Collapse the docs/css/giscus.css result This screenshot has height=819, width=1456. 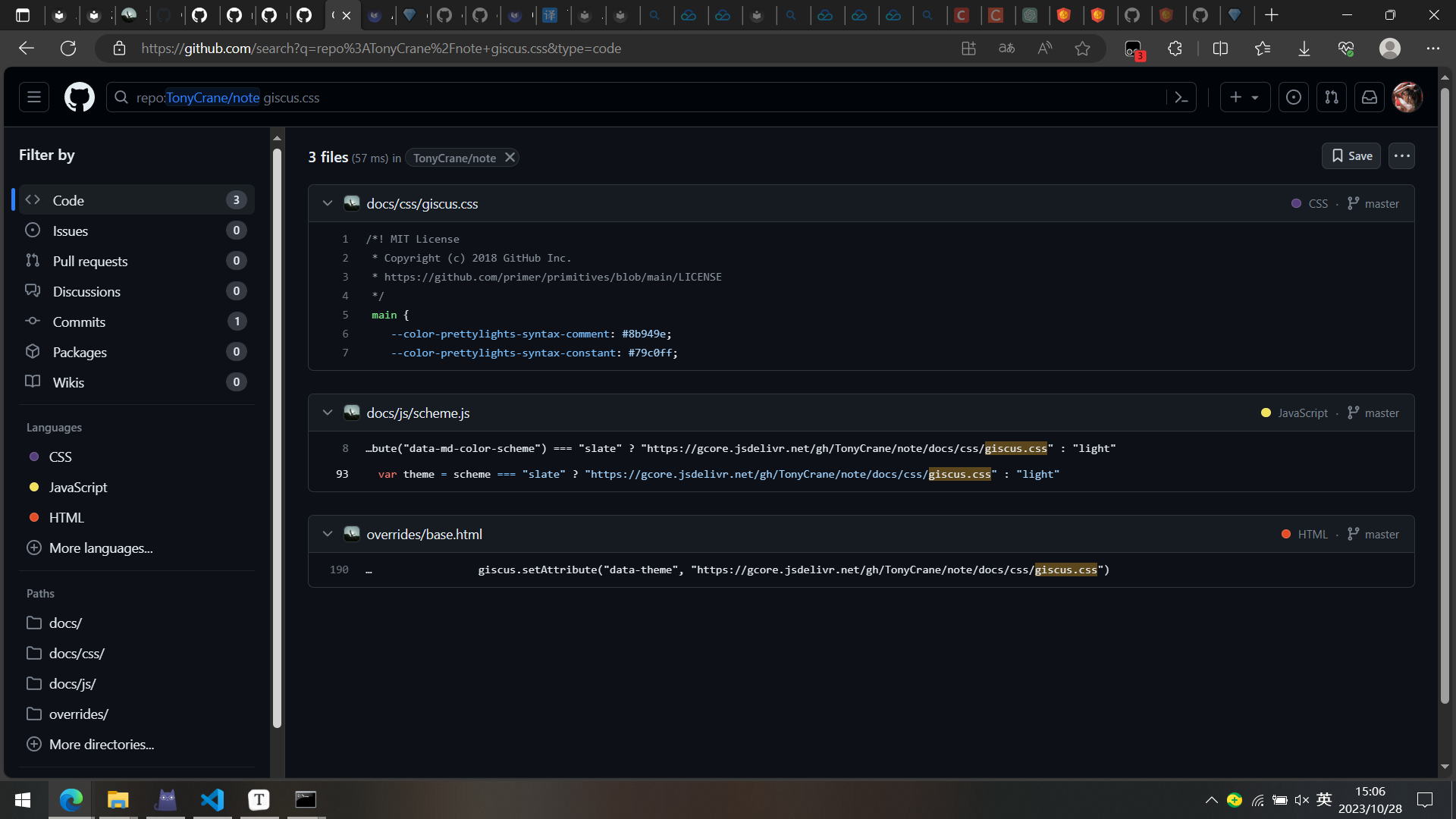[x=328, y=203]
